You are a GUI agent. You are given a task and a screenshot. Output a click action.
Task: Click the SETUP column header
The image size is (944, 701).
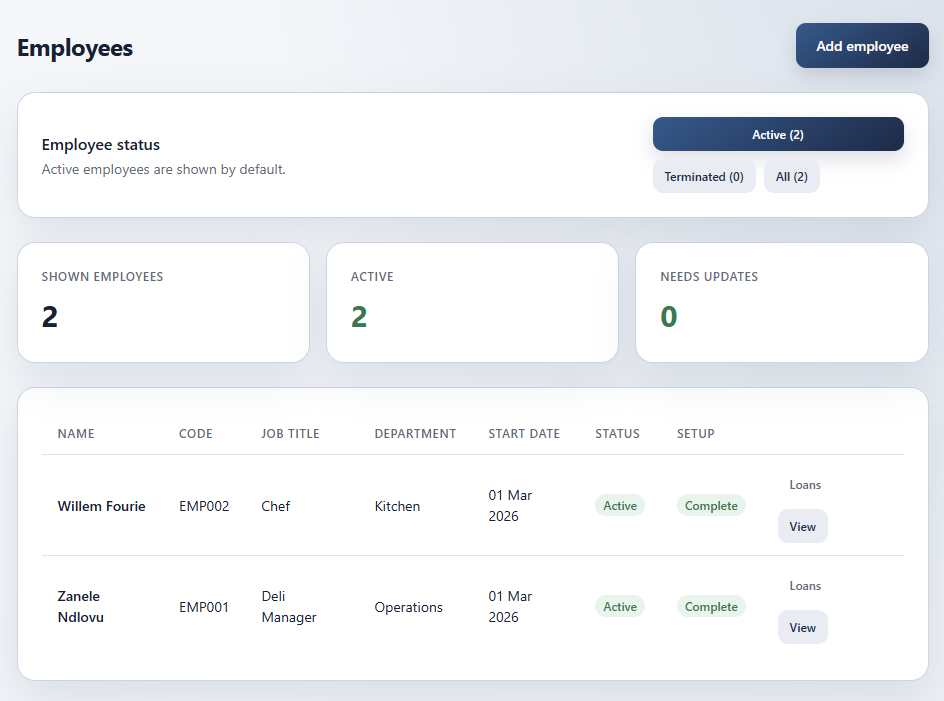click(695, 434)
